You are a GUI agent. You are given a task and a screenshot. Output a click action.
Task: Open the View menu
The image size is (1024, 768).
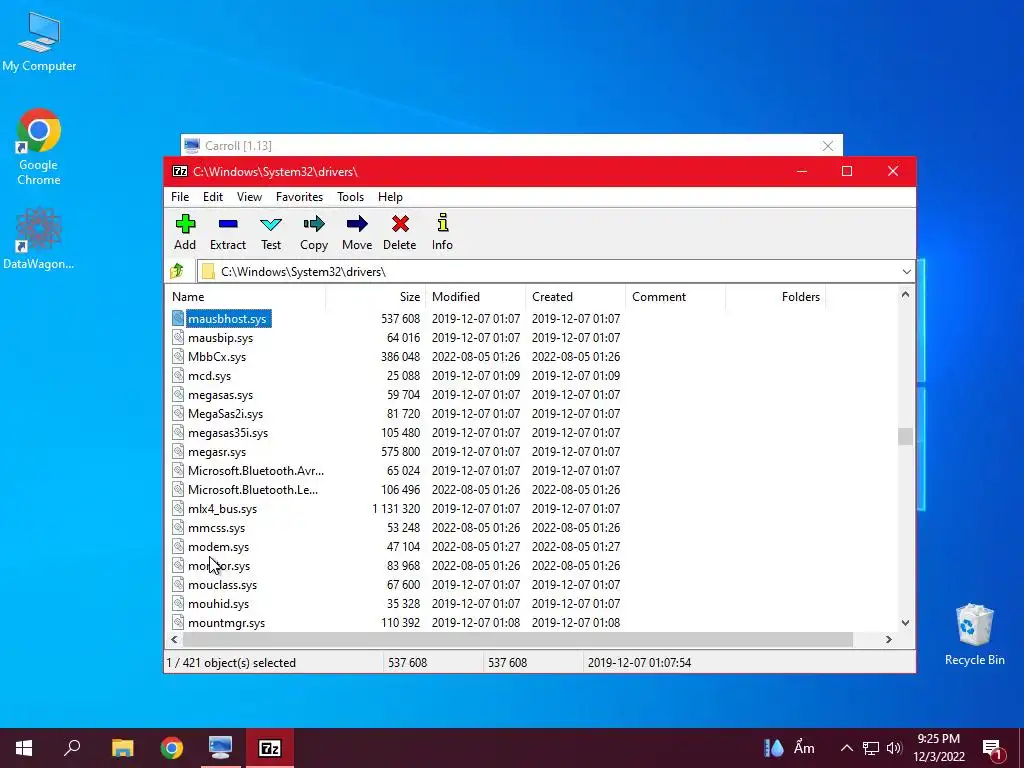point(249,197)
